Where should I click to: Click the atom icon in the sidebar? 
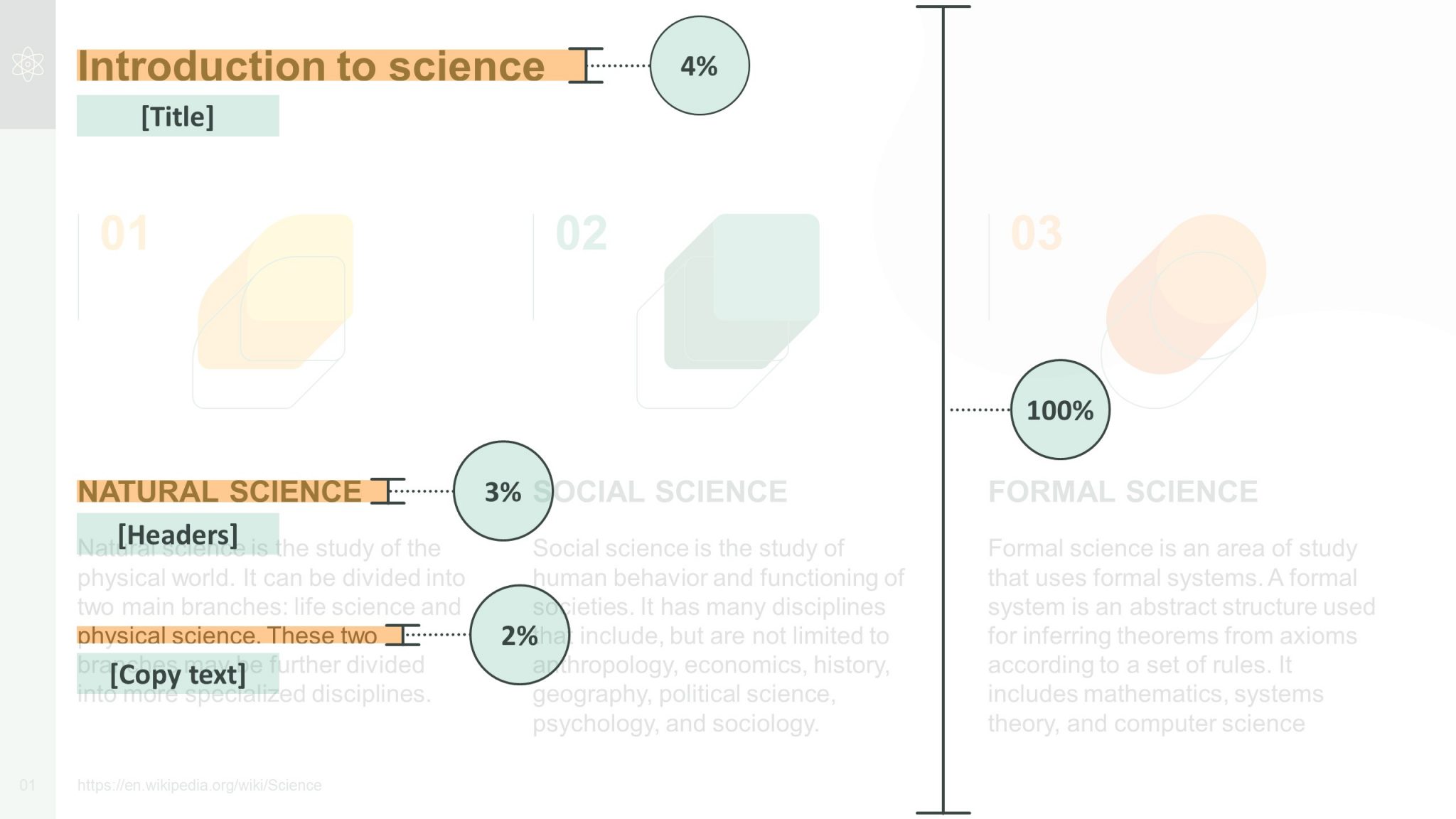click(x=28, y=64)
